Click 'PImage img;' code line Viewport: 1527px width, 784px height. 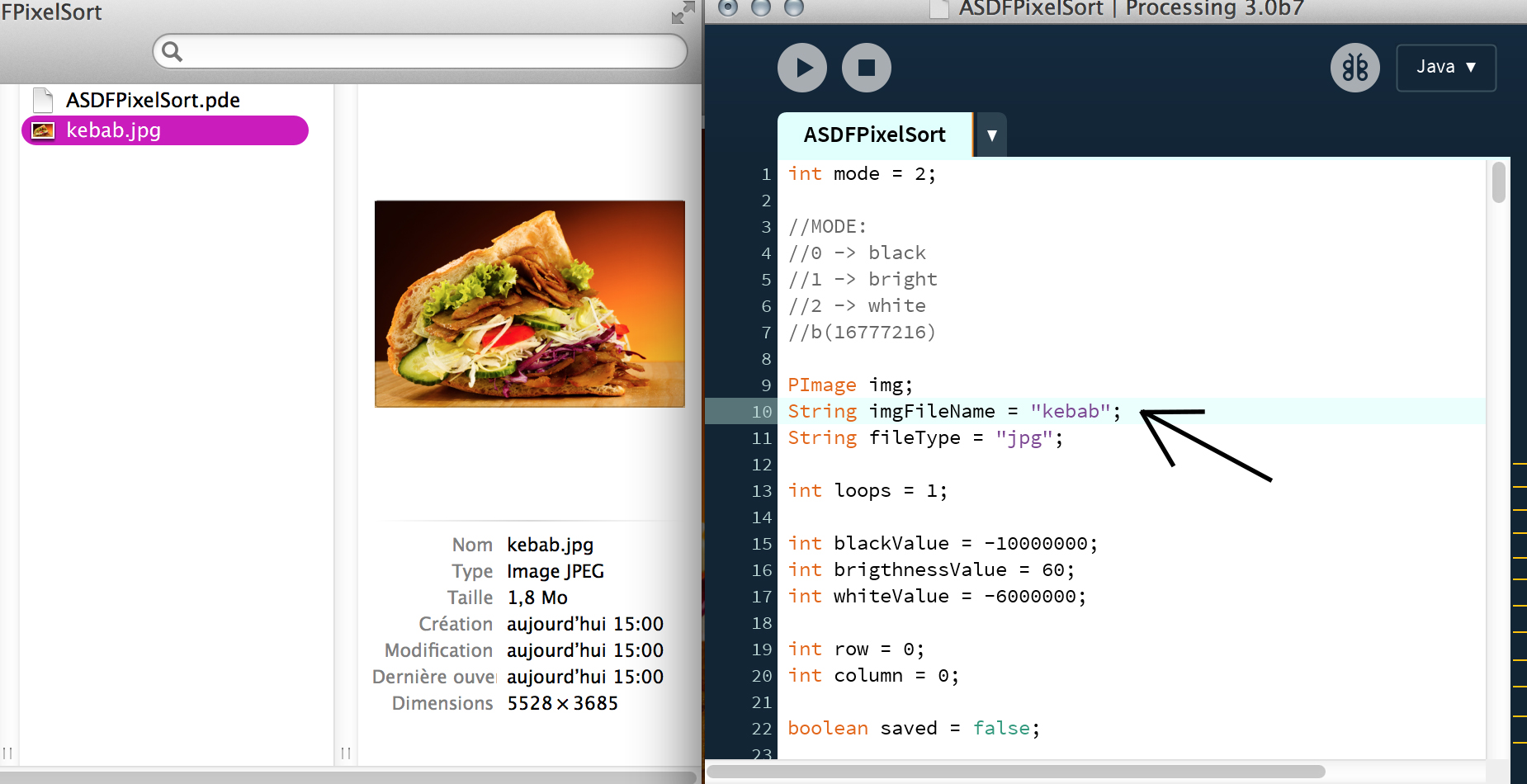tap(850, 385)
